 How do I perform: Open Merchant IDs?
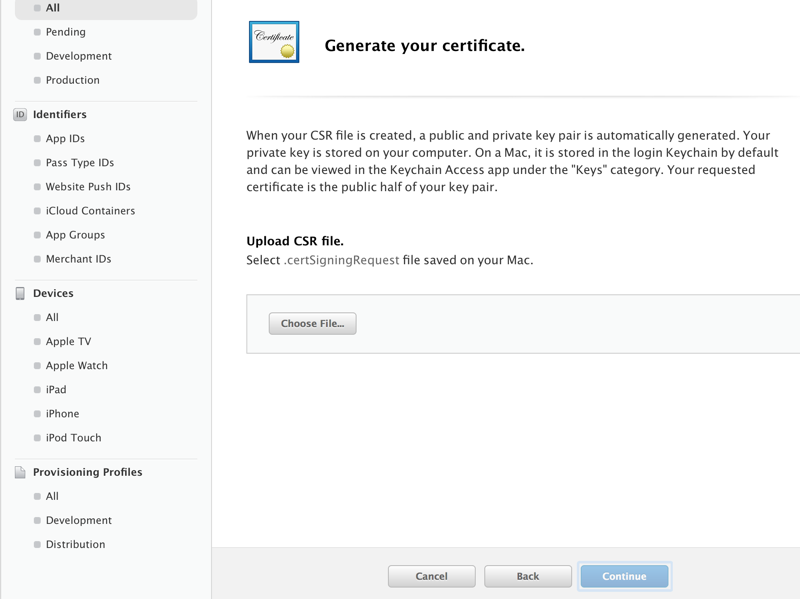pyautogui.click(x=78, y=259)
